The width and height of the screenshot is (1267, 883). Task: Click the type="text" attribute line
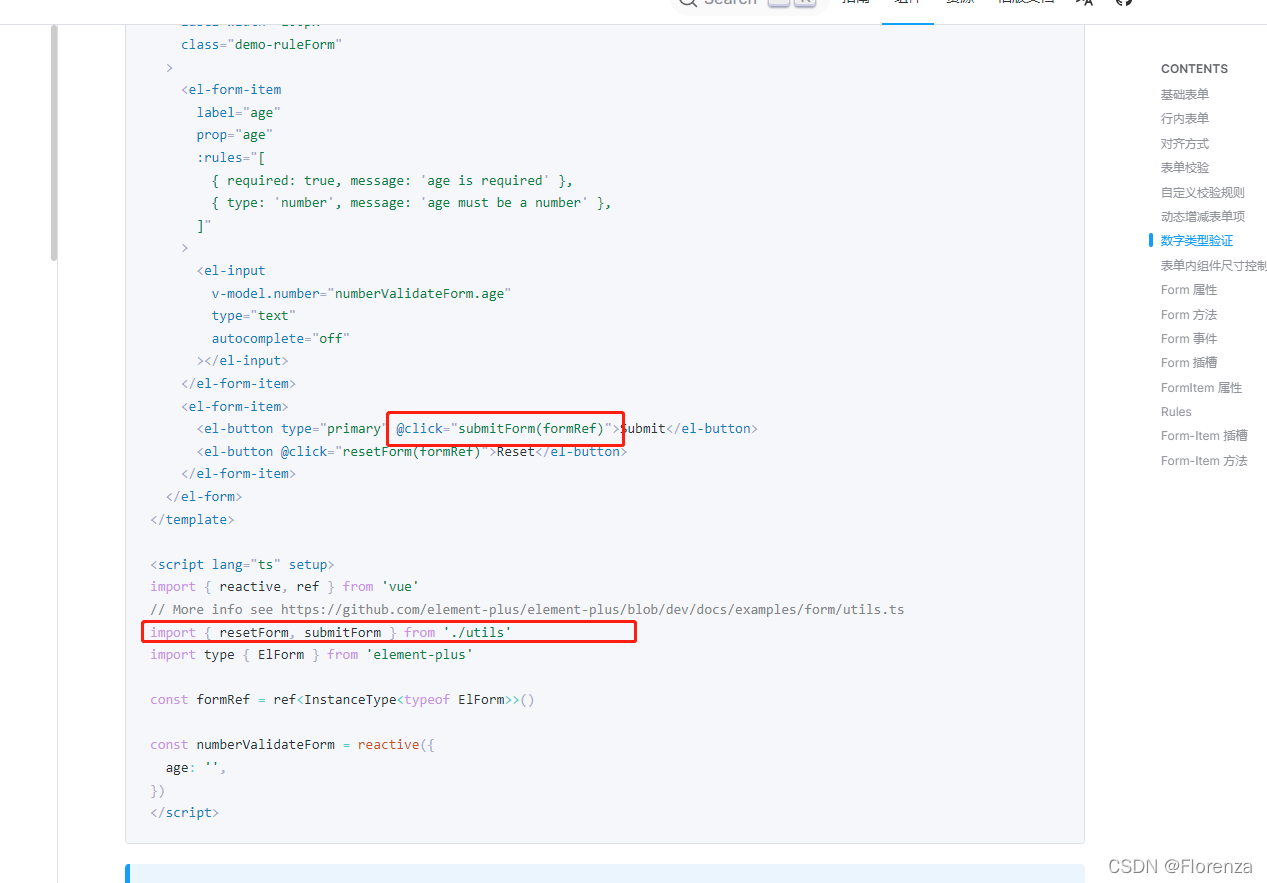pos(253,316)
